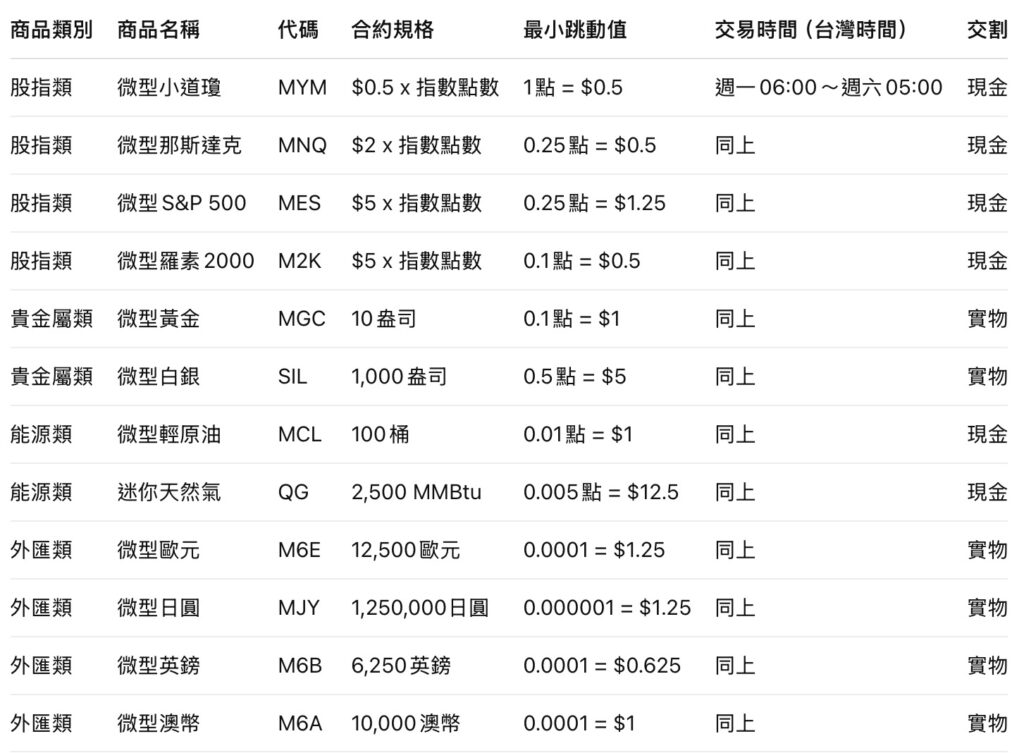Click the MCL code cell
The height and width of the screenshot is (753, 1024).
pos(301,435)
